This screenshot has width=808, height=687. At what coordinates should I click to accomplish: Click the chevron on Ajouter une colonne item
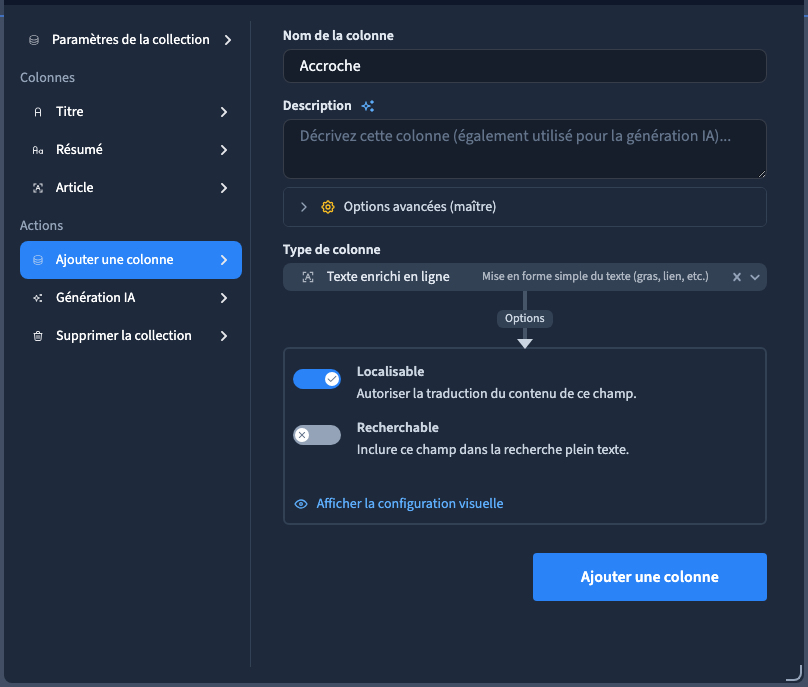pos(224,260)
